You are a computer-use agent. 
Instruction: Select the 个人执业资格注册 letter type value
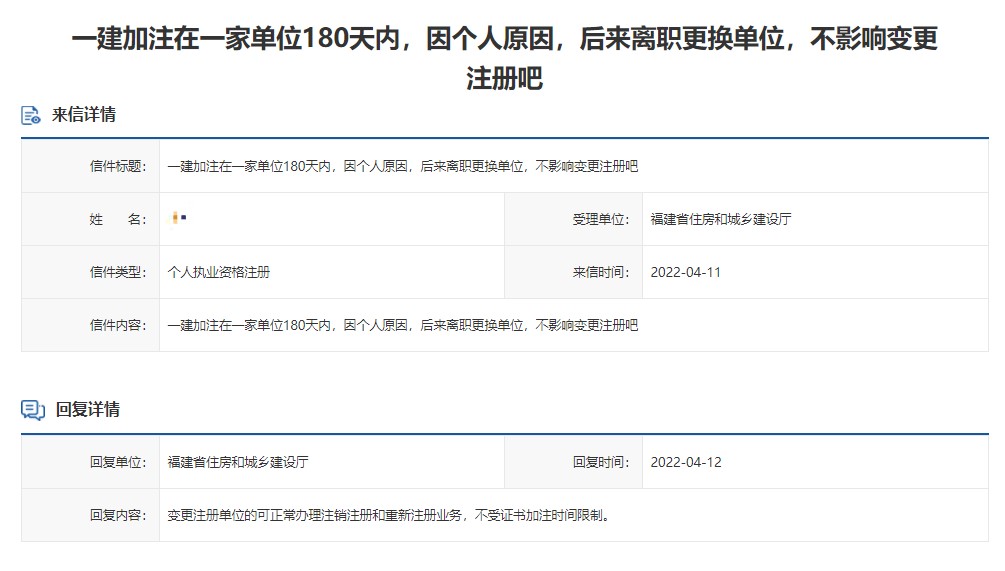click(219, 272)
